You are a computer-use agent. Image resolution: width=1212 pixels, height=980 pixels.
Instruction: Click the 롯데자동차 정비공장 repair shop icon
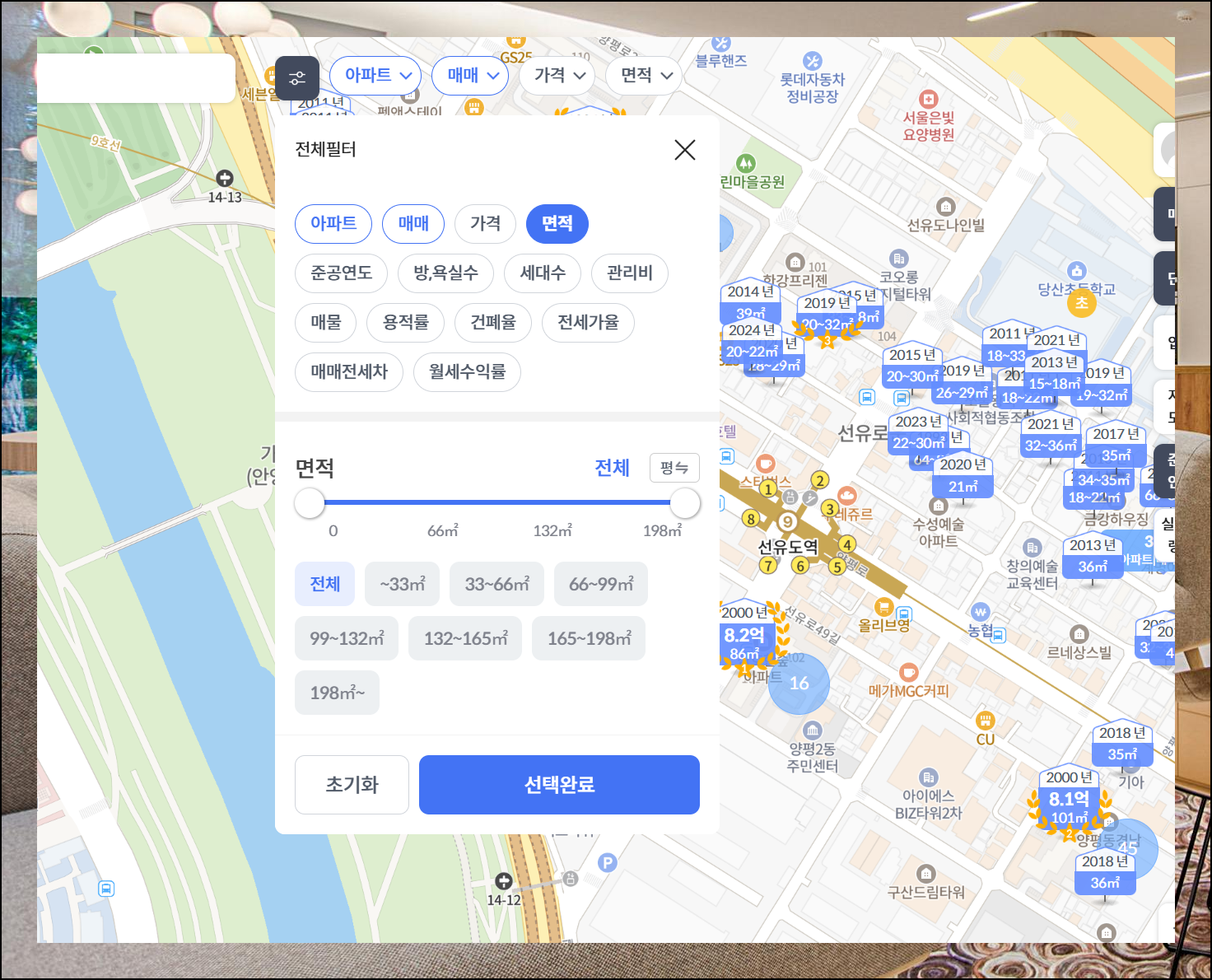click(813, 60)
